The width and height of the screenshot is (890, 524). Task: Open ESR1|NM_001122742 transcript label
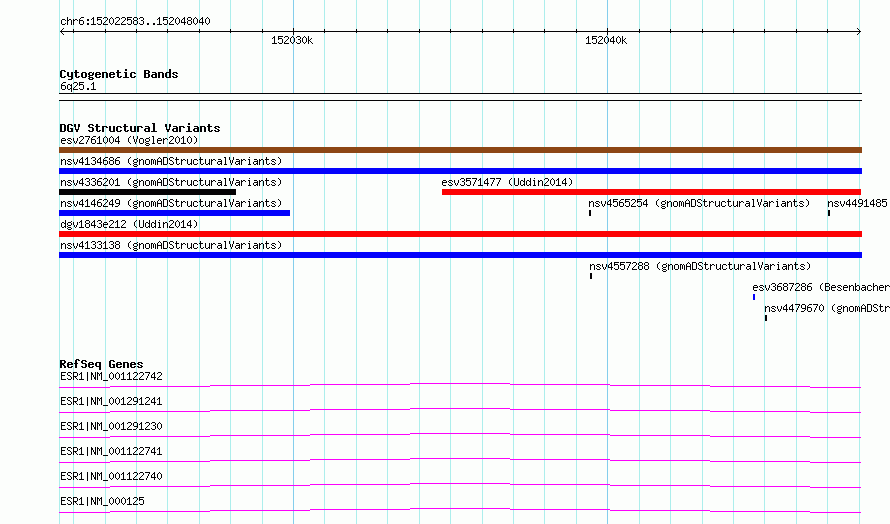(111, 376)
